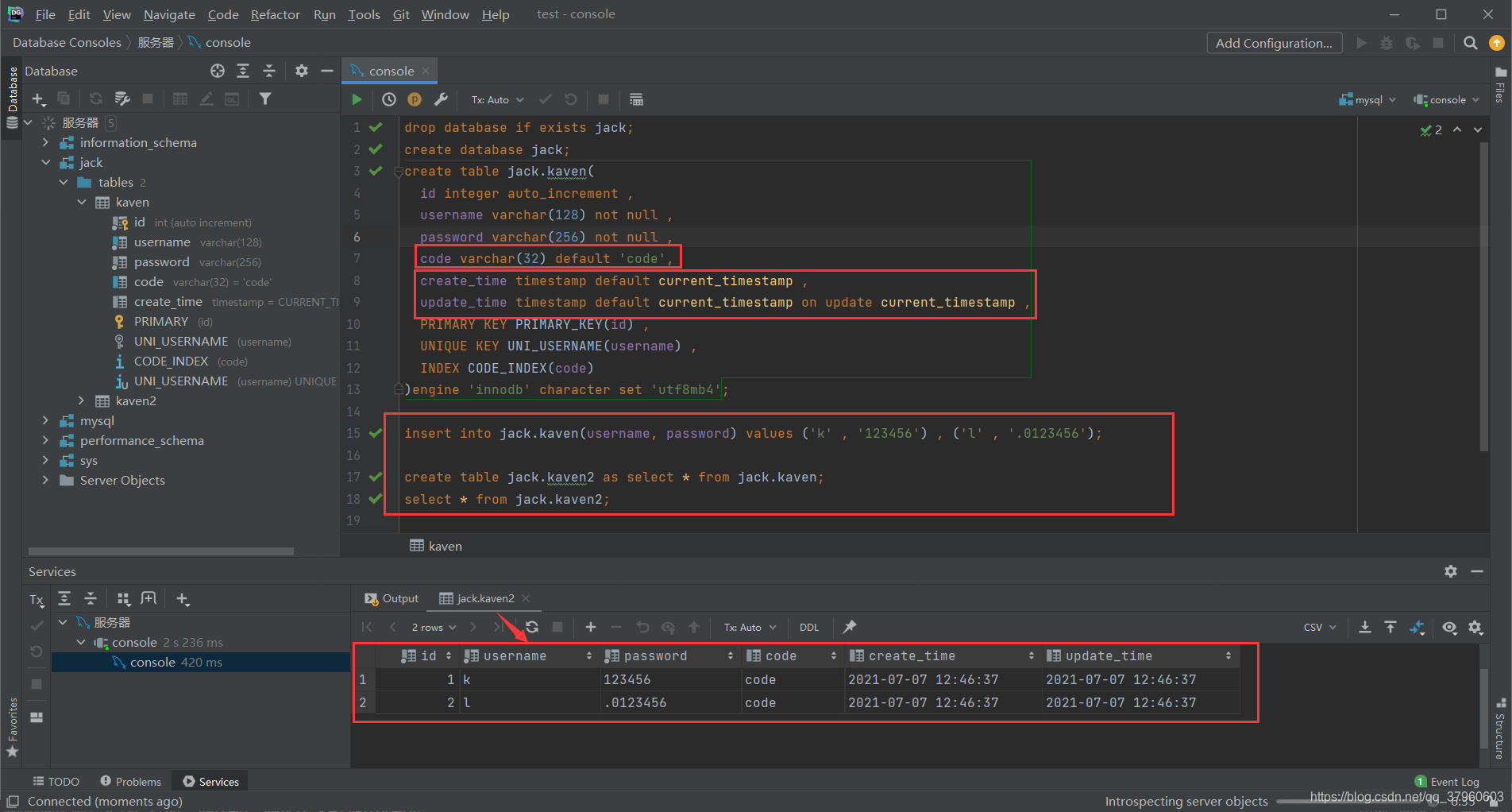
Task: Open query history clock icon
Action: coord(389,99)
